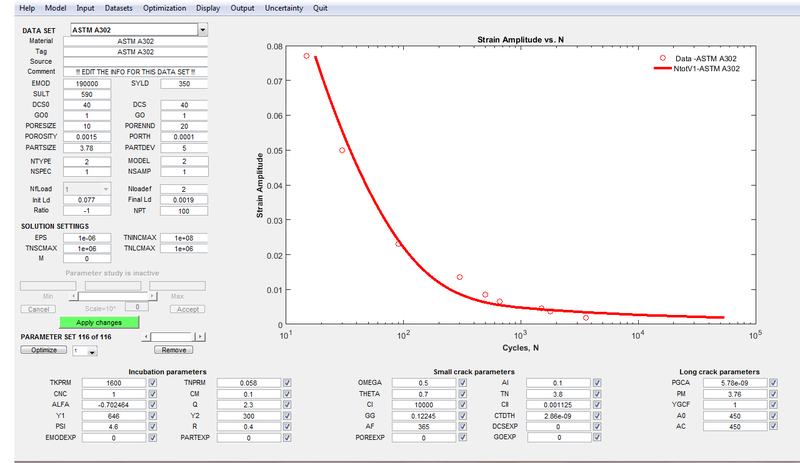Click the Material name field
The image size is (800, 463).
135,41
